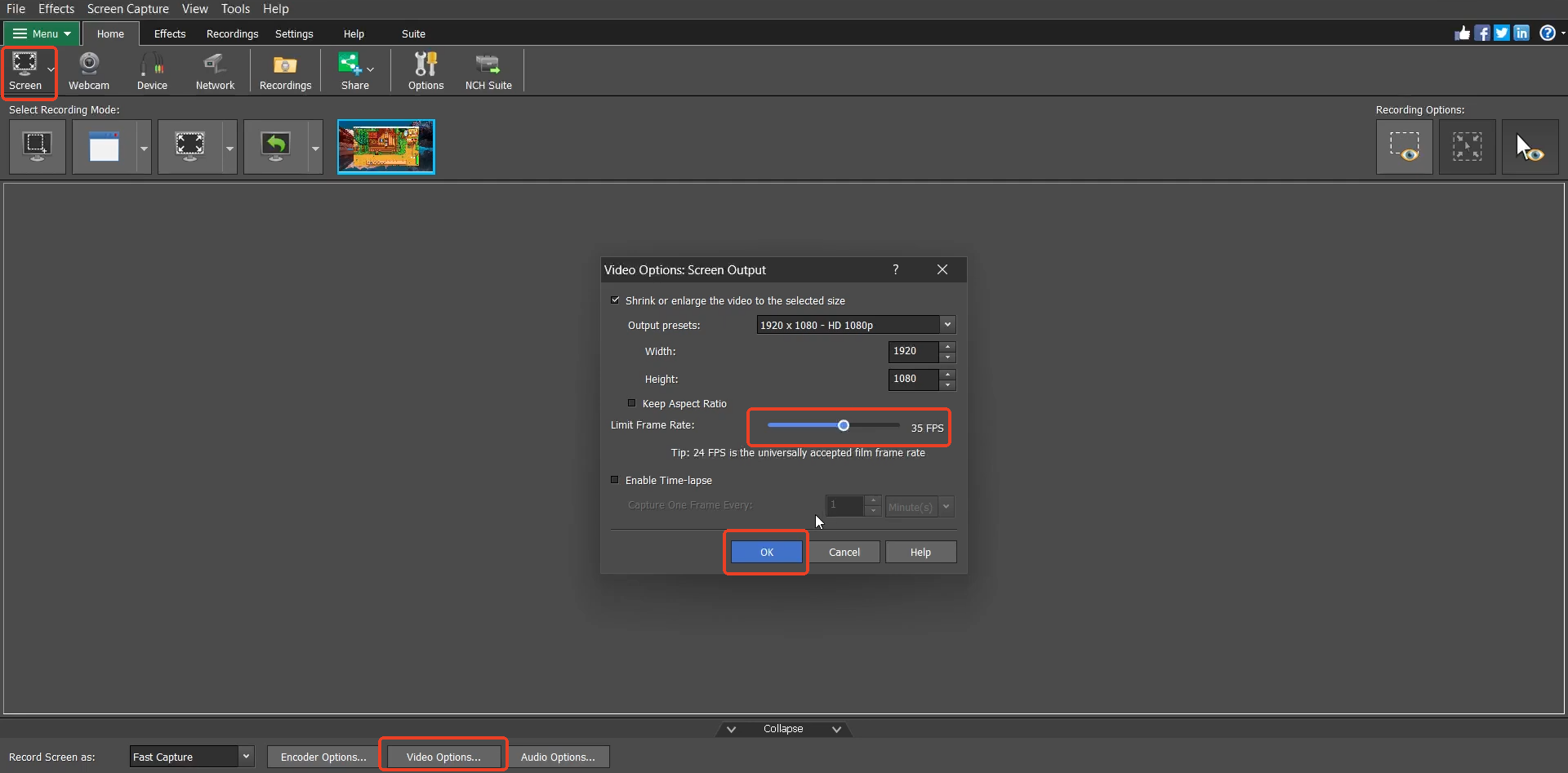Screen dimensions: 1568x773
Task: Open Facebook share icon
Action: point(1482,33)
